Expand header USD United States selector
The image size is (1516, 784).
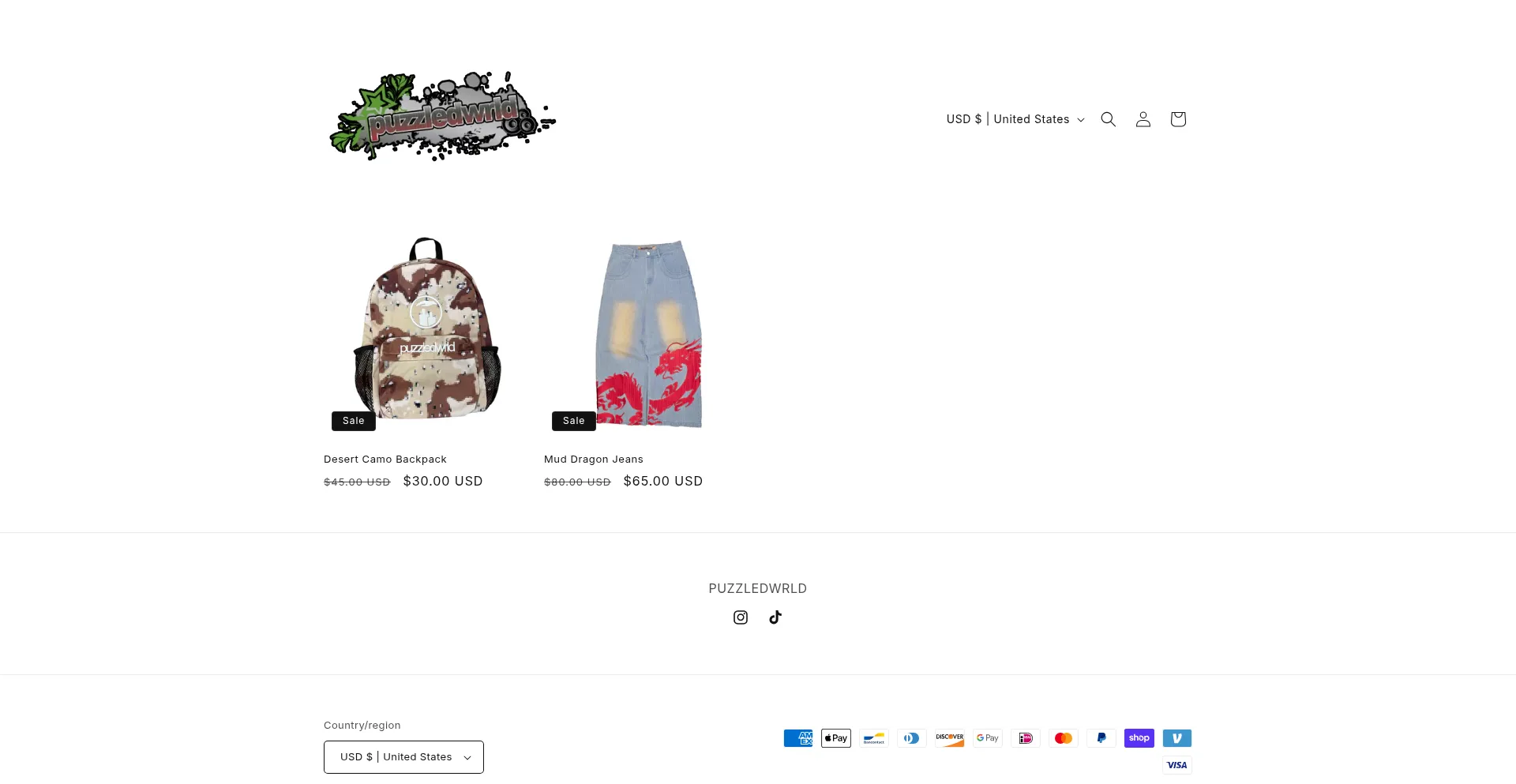pos(1015,119)
